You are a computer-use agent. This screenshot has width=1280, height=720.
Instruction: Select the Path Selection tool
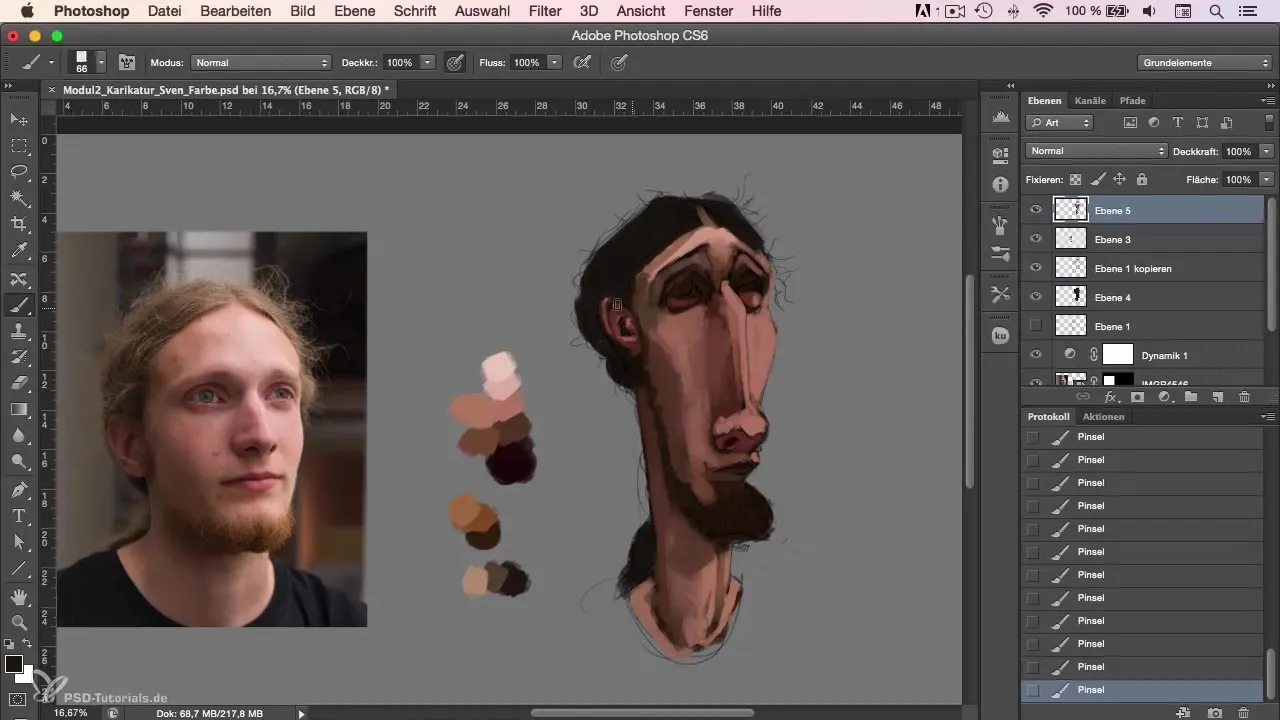point(18,542)
